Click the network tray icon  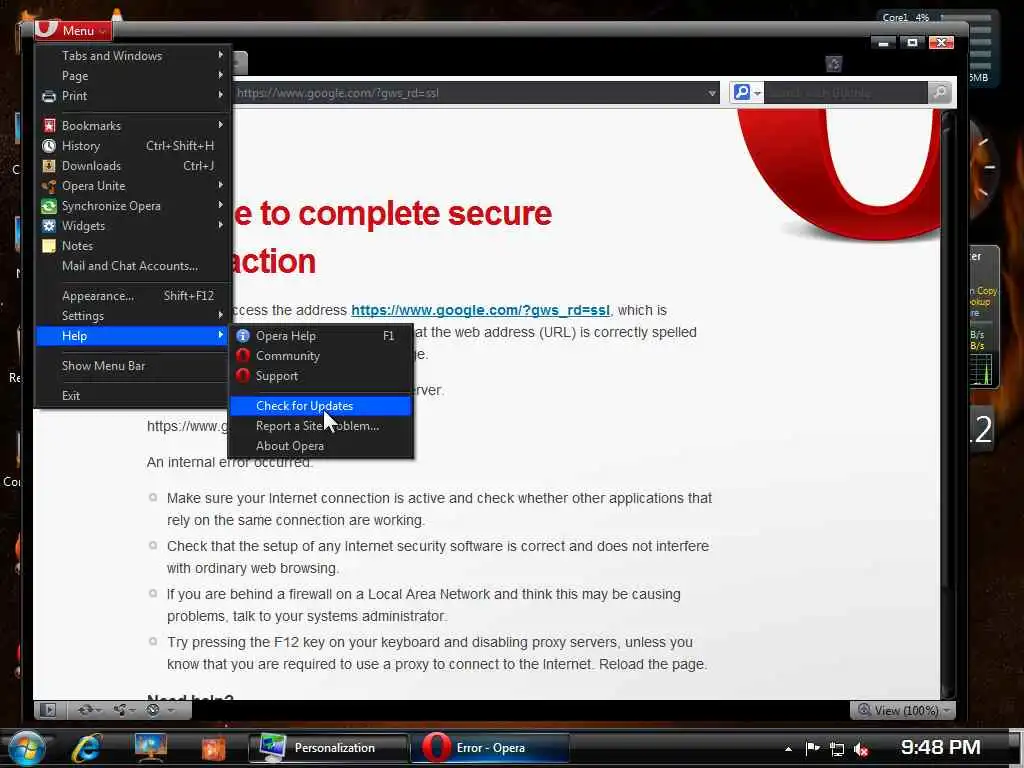click(837, 749)
